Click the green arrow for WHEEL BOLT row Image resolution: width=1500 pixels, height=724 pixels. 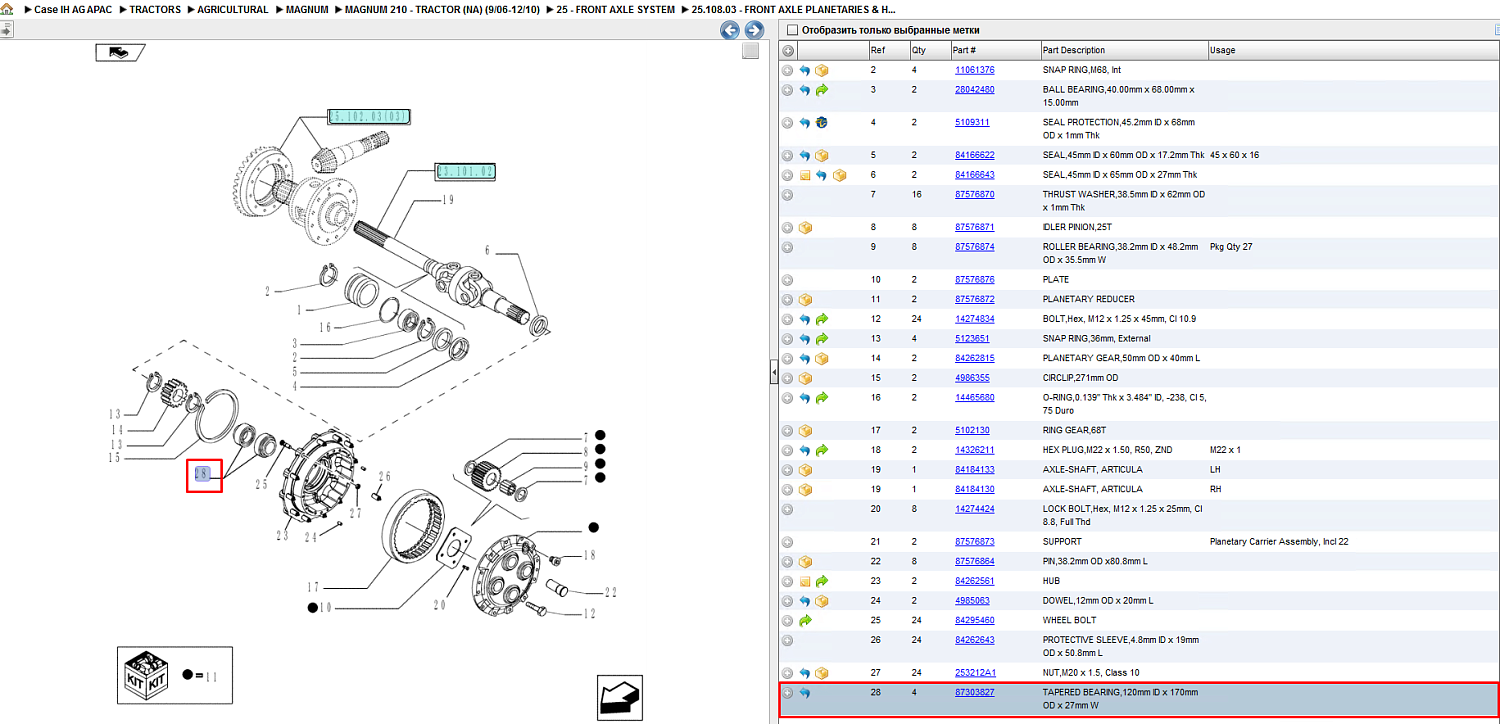click(x=805, y=620)
